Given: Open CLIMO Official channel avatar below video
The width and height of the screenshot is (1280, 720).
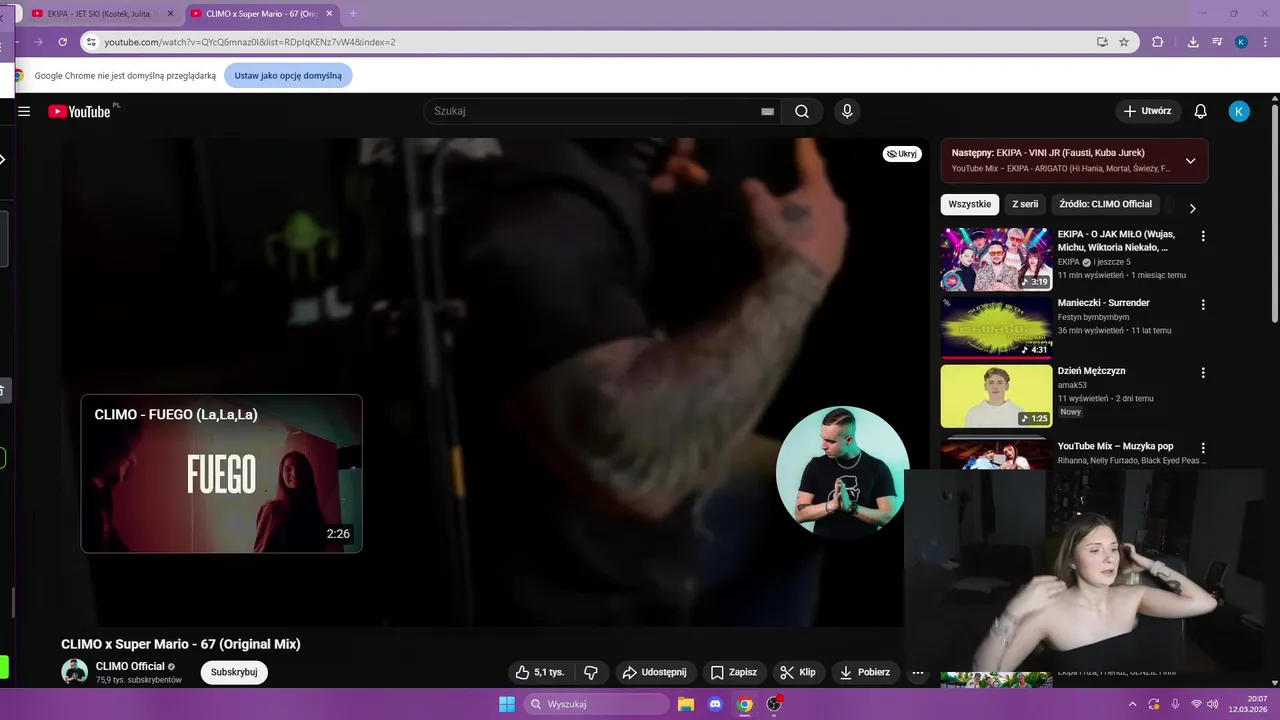Looking at the screenshot, I should tap(75, 672).
